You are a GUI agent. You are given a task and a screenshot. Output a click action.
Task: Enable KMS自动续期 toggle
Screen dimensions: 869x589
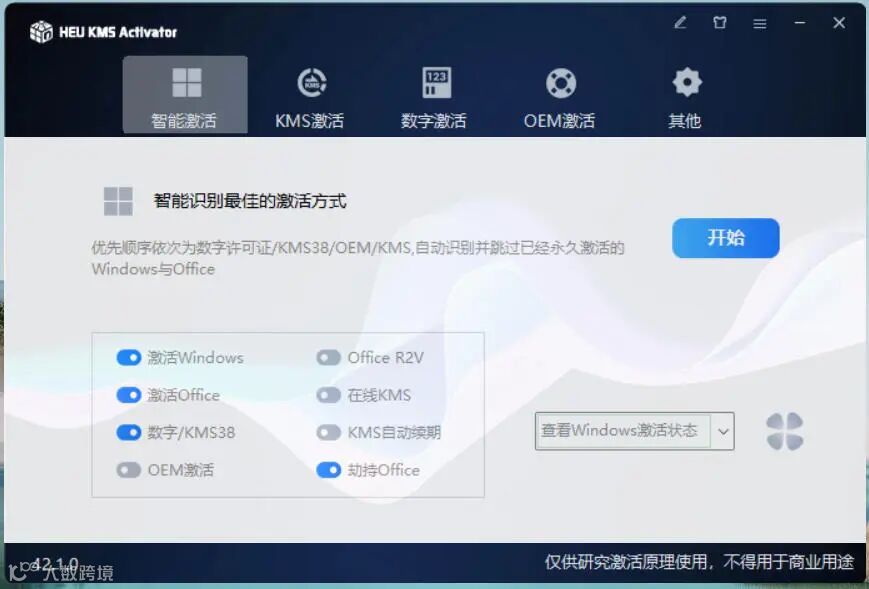coord(329,432)
